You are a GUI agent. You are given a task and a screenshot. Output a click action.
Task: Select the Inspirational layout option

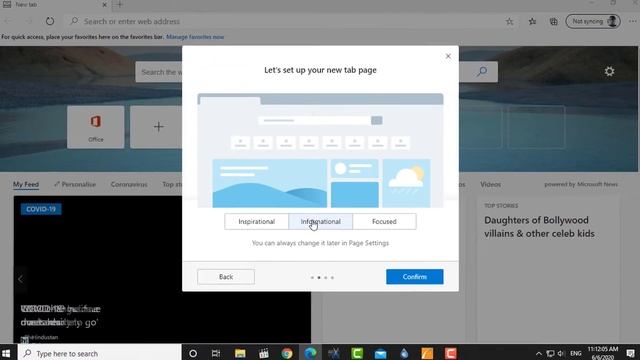(x=256, y=222)
